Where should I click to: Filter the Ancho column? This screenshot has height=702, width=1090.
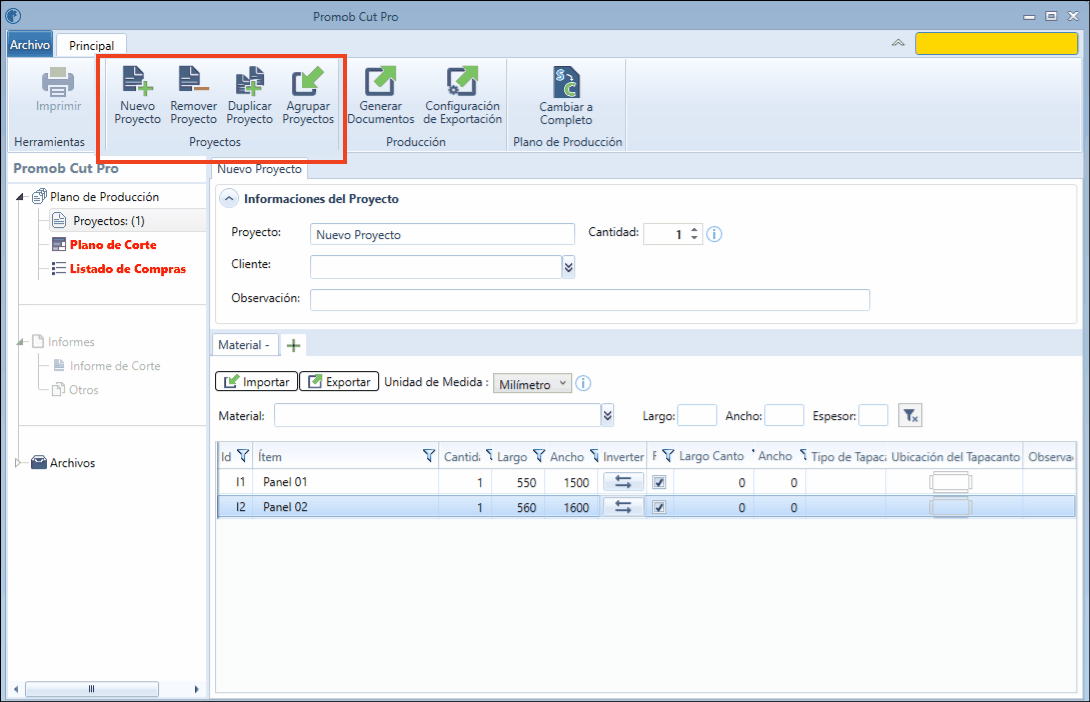tap(594, 456)
